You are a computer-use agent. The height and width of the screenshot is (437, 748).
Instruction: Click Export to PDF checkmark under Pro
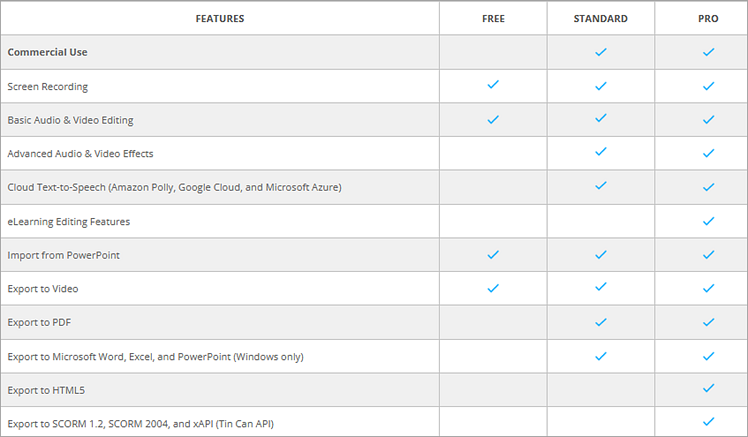pos(709,322)
